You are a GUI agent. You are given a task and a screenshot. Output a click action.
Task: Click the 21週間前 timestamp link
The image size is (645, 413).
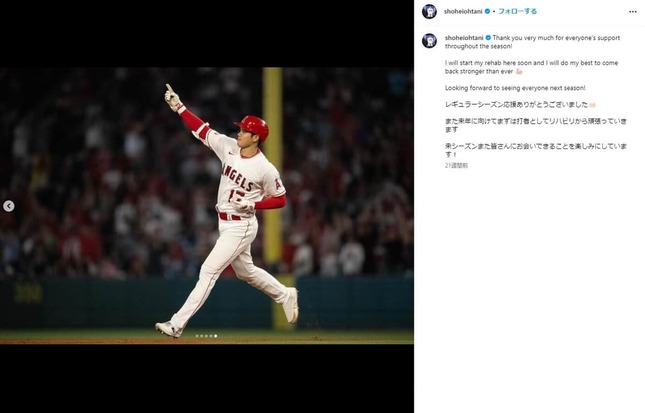456,165
